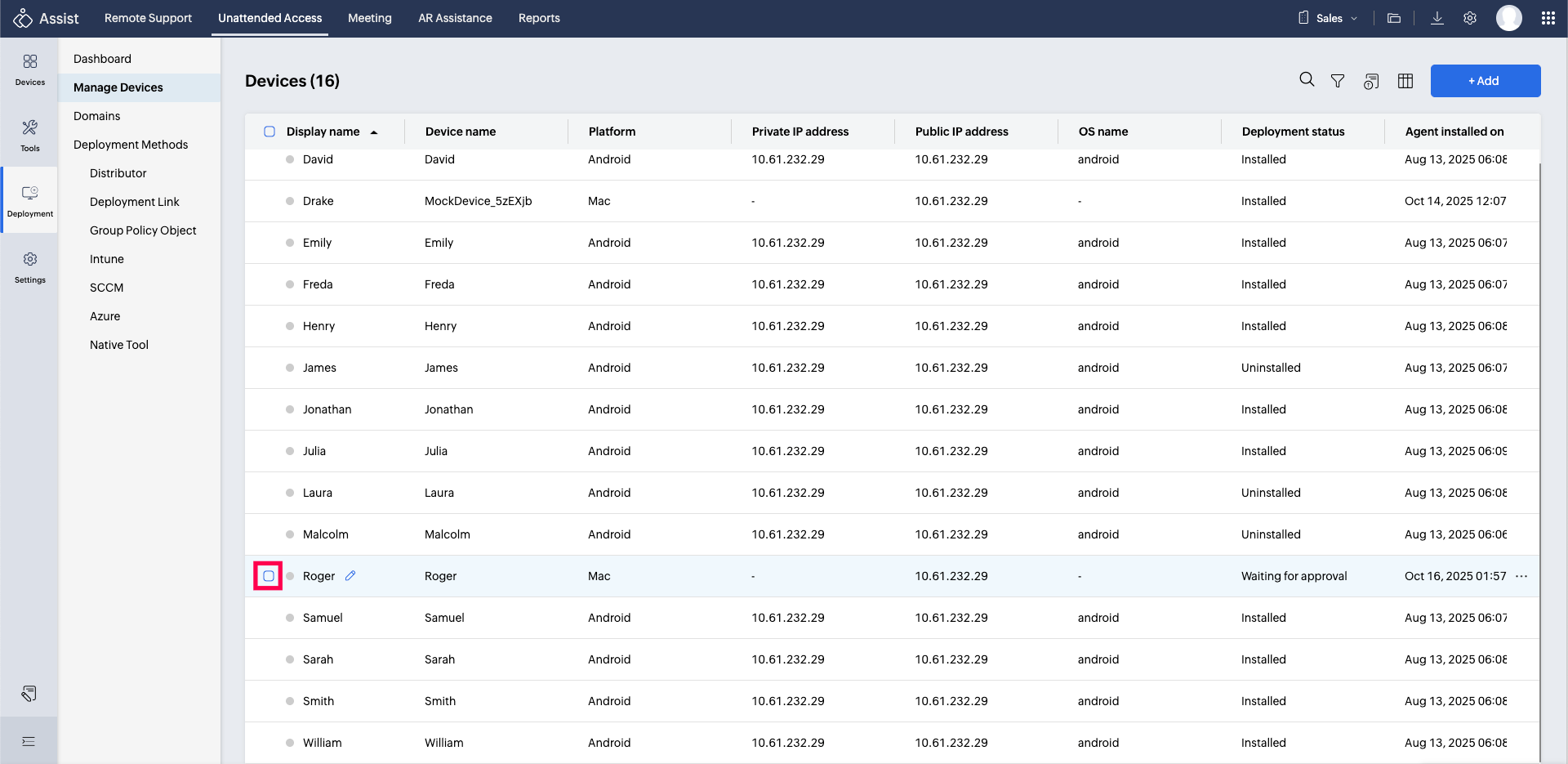Open Tools in the left sidebar

pos(30,135)
